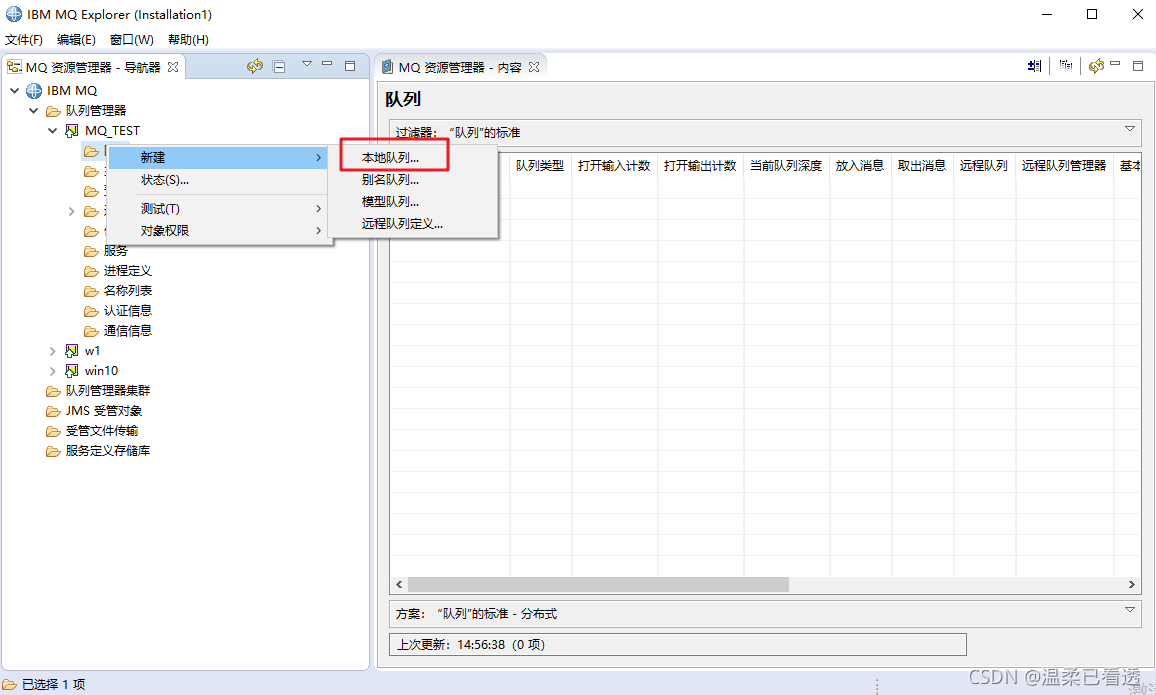Viewport: 1156px width, 695px height.
Task: Click the 服务定义存储库 folder icon
Action: pos(53,451)
